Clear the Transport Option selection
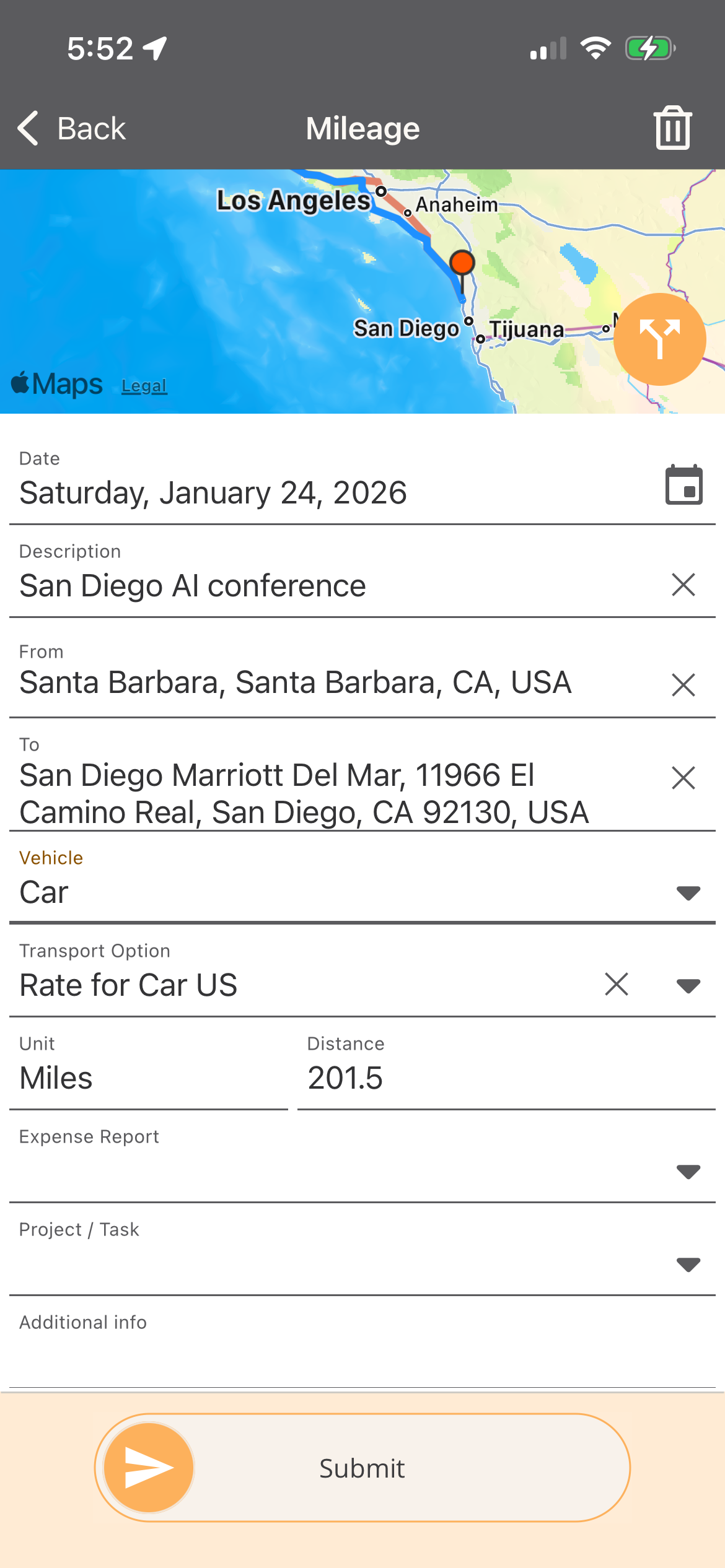This screenshot has width=725, height=1568. coord(616,984)
